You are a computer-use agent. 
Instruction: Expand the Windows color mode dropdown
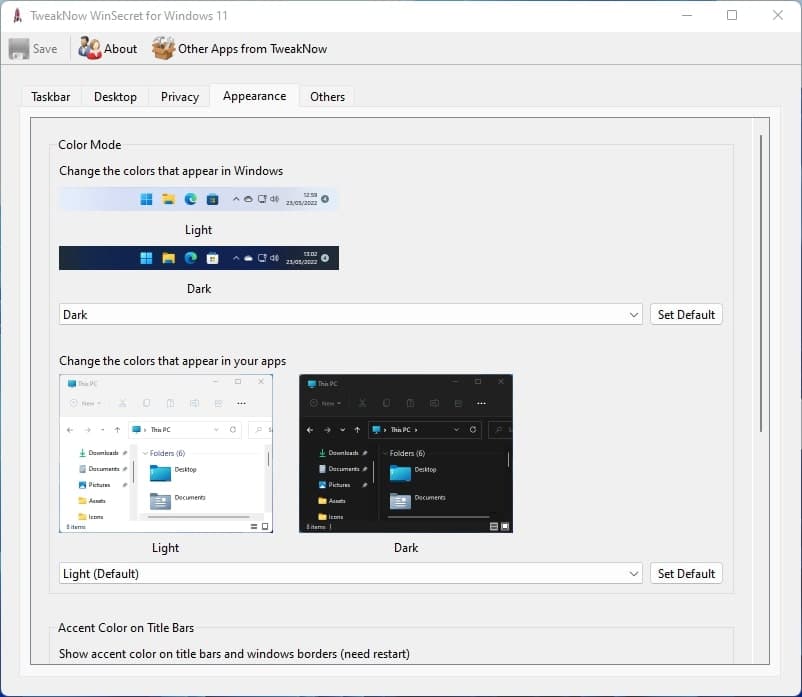351,314
